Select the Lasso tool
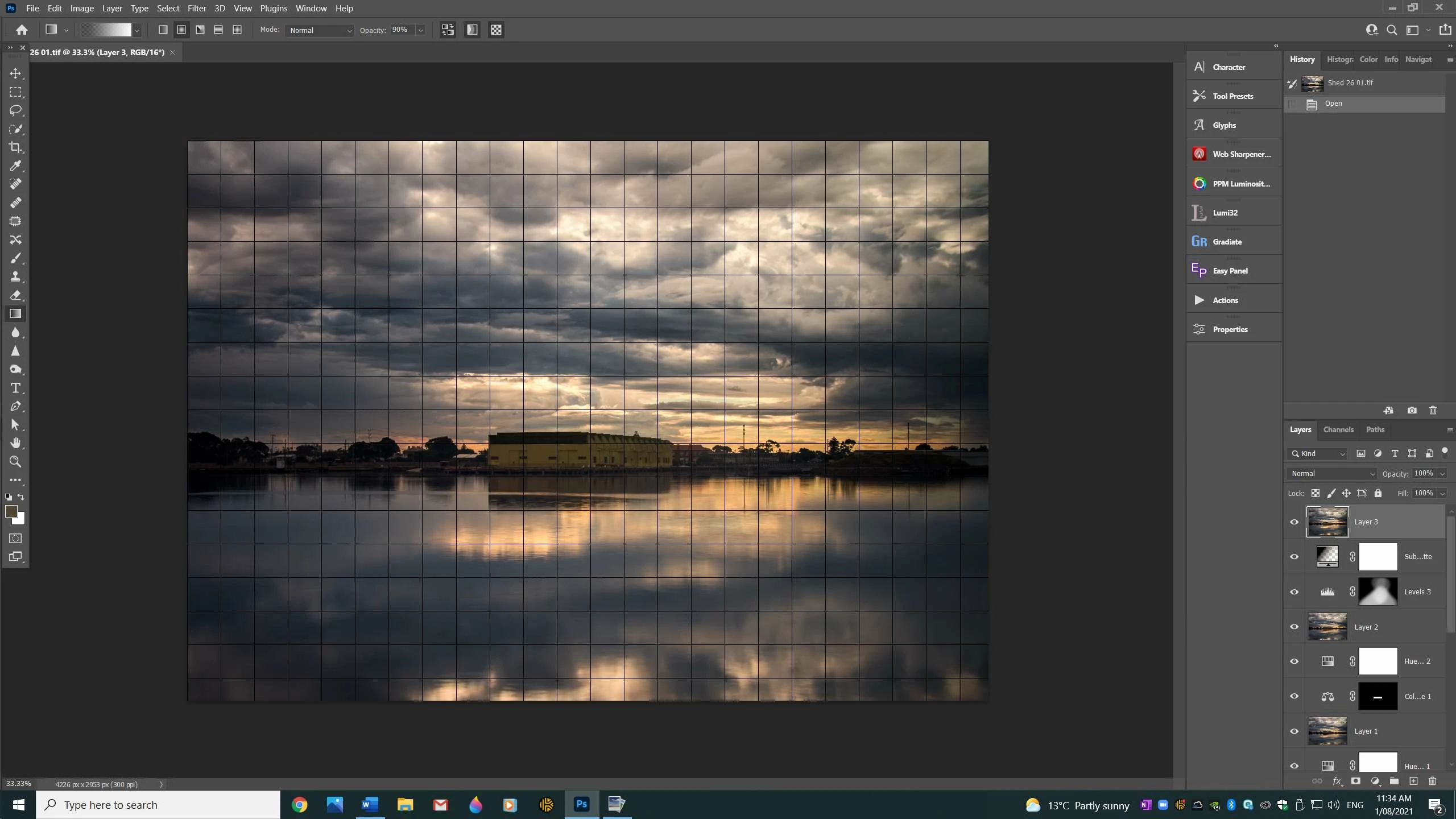This screenshot has height=819, width=1456. click(x=15, y=110)
